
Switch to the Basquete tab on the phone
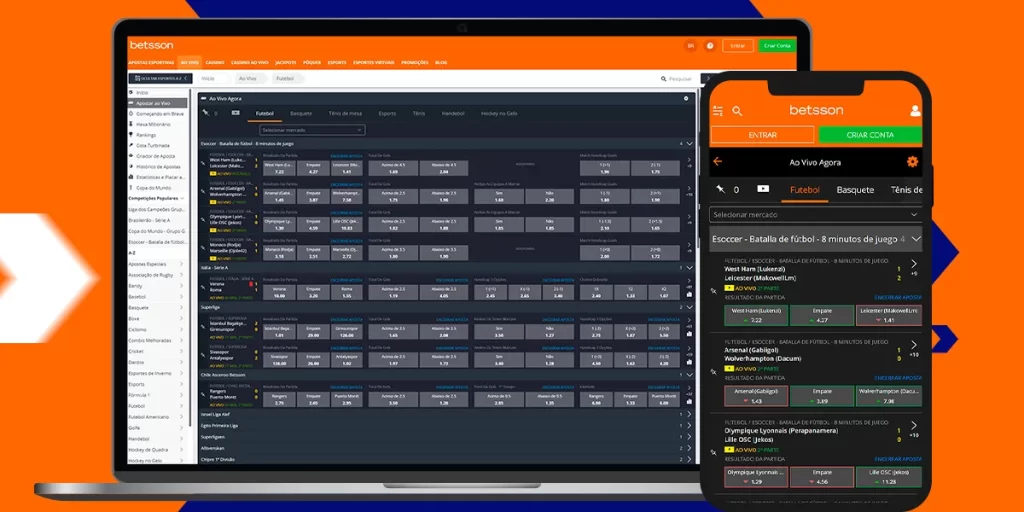855,190
